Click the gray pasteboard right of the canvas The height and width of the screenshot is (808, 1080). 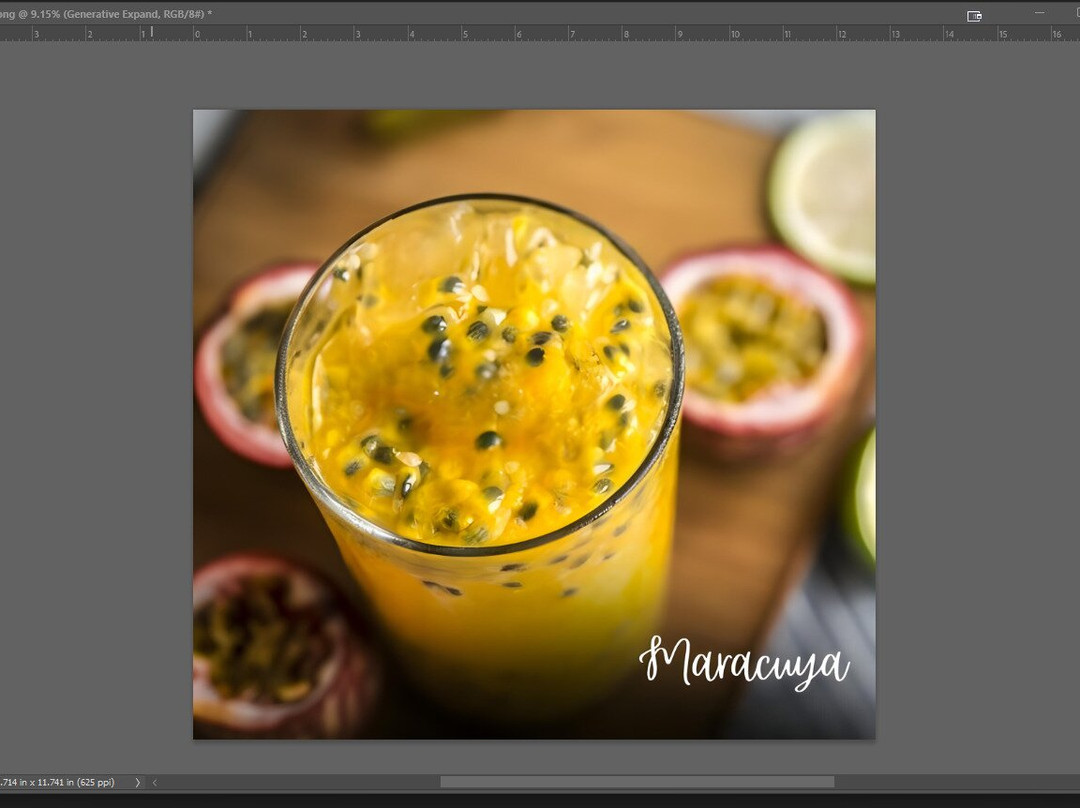point(975,400)
